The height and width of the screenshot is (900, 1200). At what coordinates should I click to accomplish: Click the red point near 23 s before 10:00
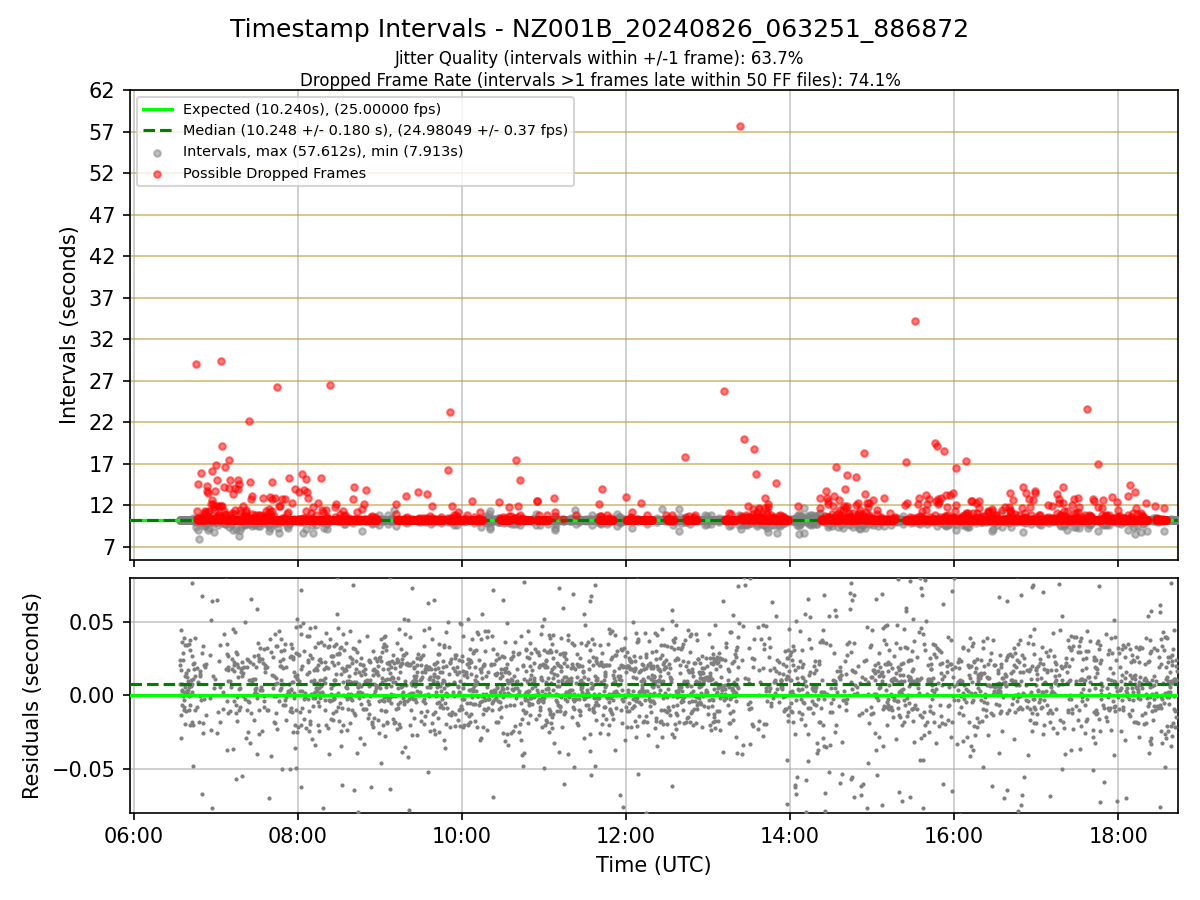(450, 412)
